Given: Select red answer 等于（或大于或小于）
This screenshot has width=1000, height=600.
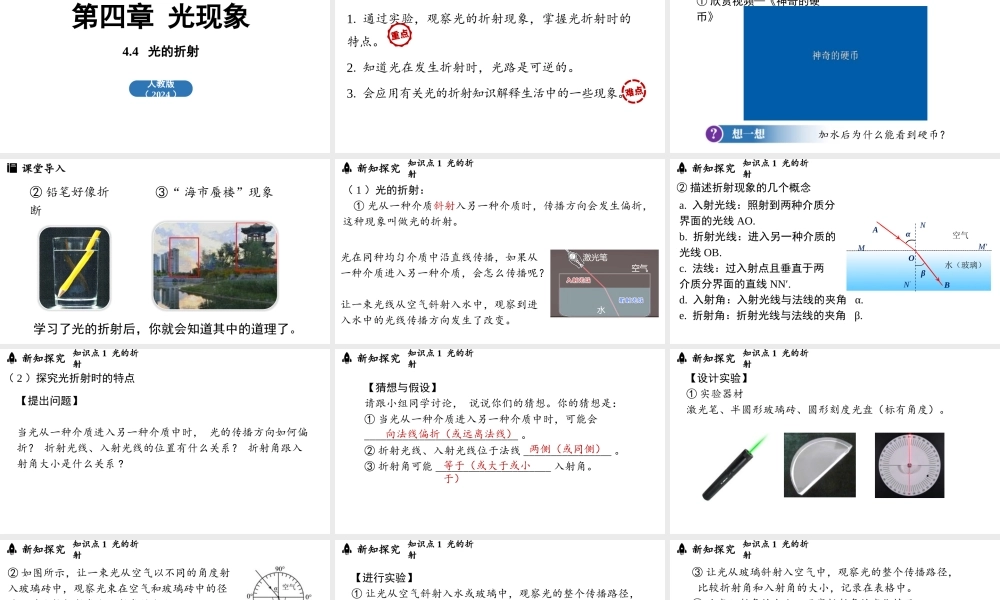Looking at the screenshot, I should pyautogui.click(x=487, y=472).
